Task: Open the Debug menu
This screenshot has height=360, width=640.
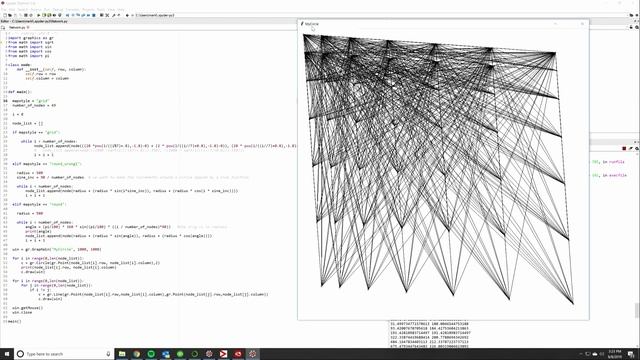Action: 58,9
